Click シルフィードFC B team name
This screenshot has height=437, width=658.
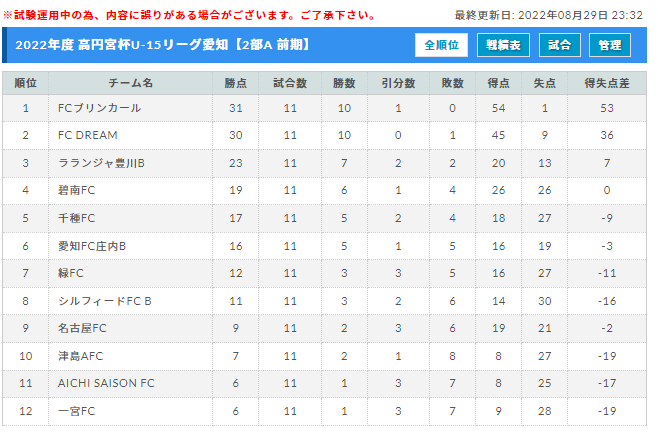click(x=104, y=301)
